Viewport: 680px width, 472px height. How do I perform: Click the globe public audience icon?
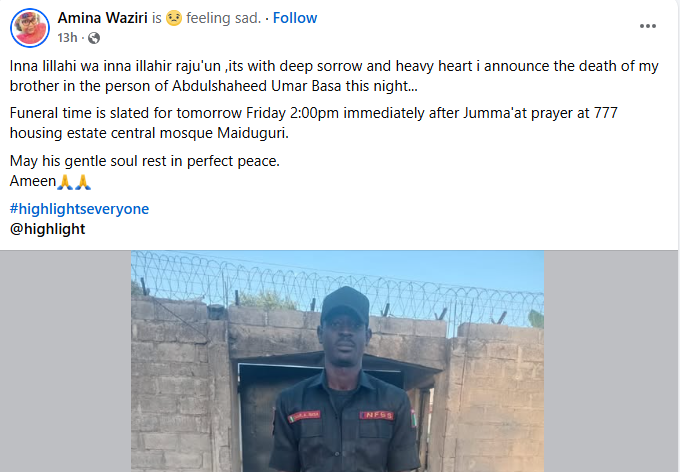pos(94,38)
